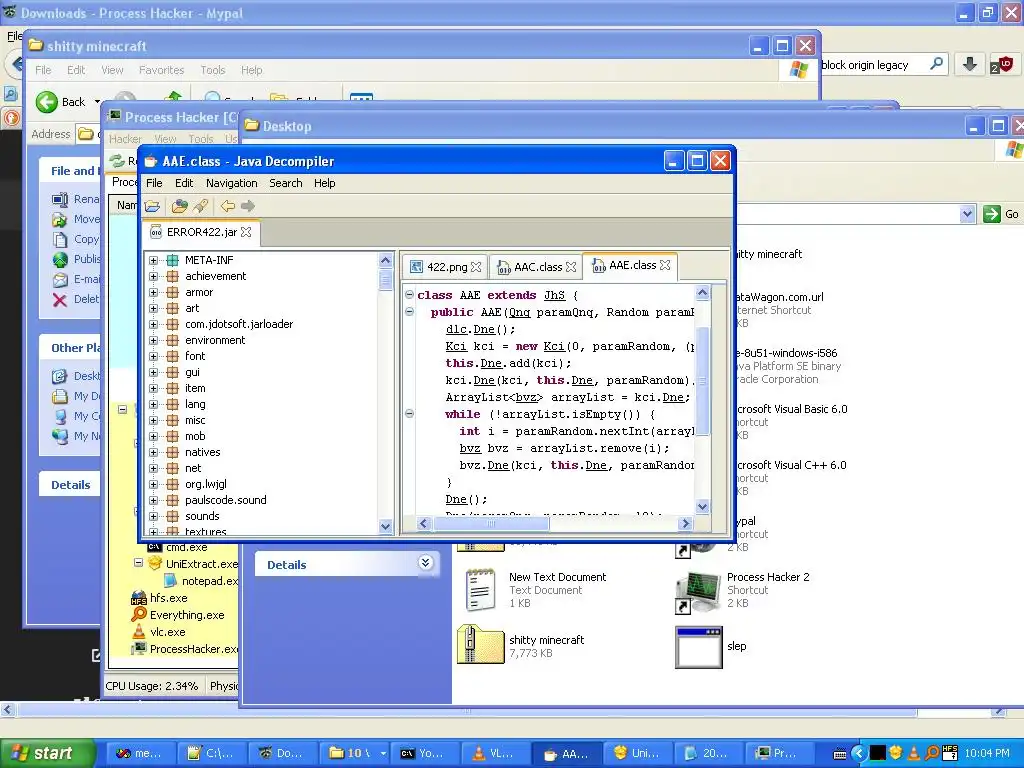Collapse the while loop code fold marker
The height and width of the screenshot is (768, 1024).
tap(409, 413)
